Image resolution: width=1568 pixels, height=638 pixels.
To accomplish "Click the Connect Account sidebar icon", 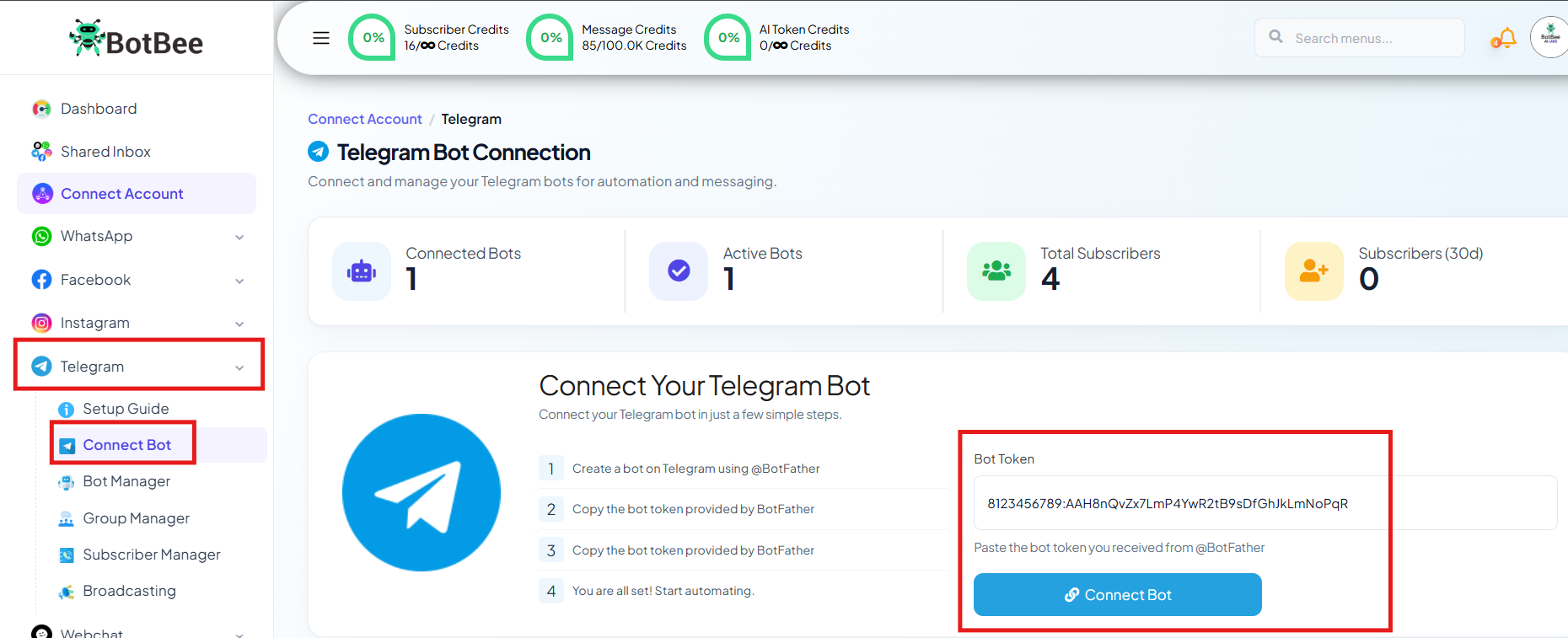I will point(42,194).
